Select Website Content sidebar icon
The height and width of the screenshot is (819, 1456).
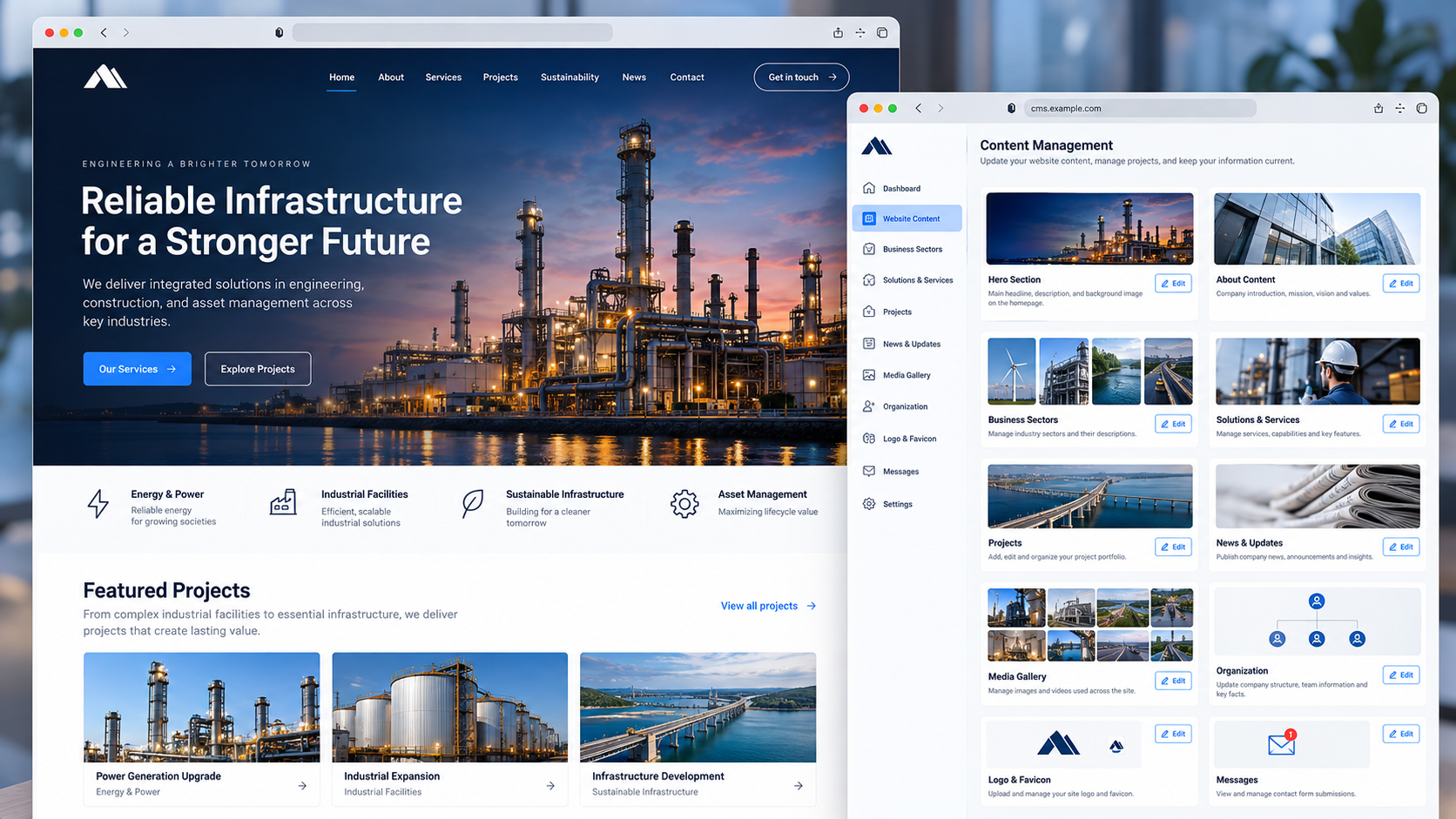869,218
